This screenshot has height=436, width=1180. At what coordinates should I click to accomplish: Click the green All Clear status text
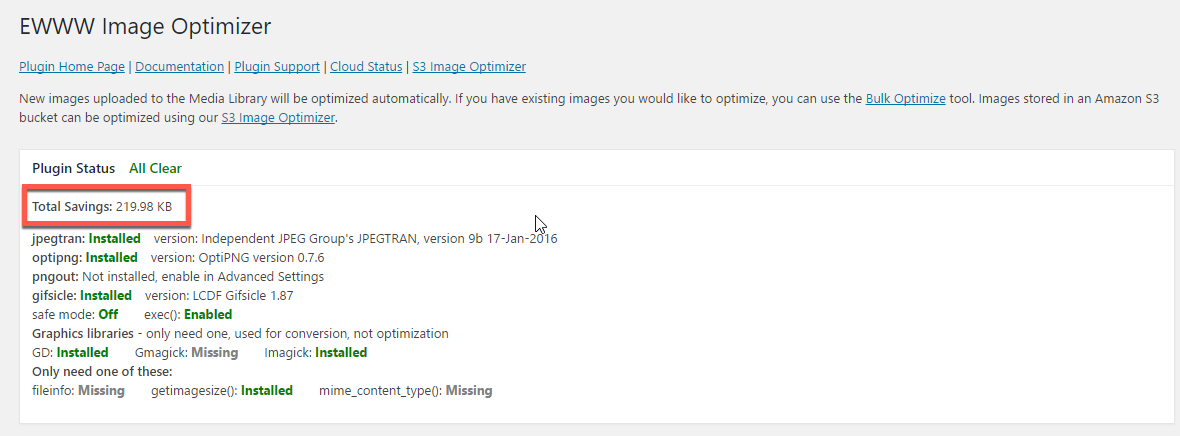coord(155,168)
